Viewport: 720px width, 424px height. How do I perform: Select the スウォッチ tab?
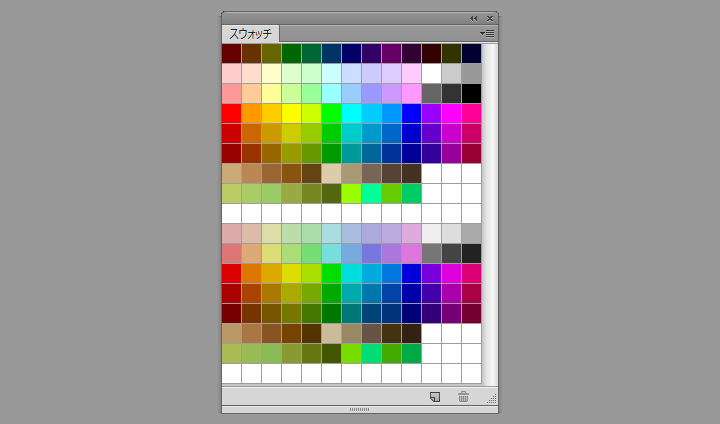coord(251,34)
